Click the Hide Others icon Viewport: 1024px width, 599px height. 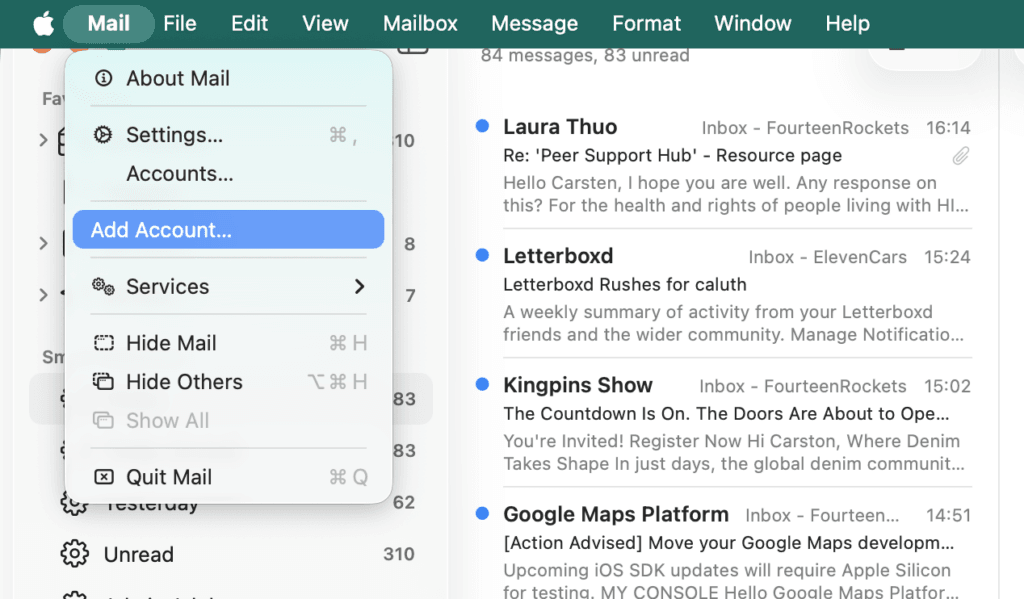(x=103, y=381)
